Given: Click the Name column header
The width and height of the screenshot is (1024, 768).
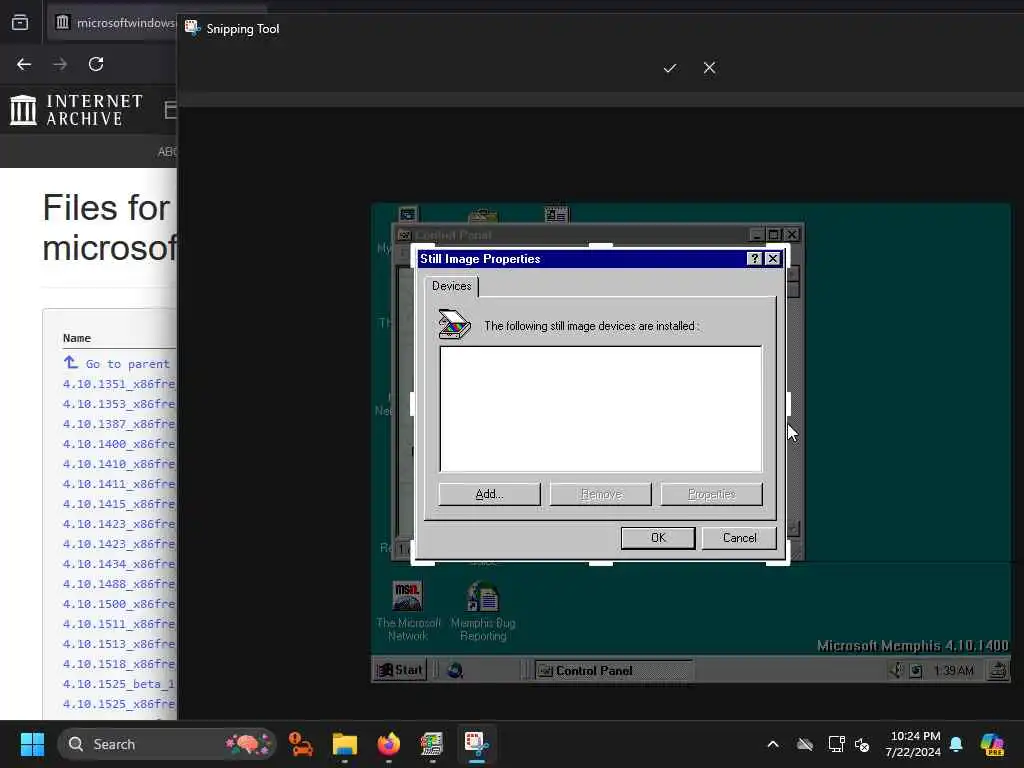Looking at the screenshot, I should coord(76,338).
